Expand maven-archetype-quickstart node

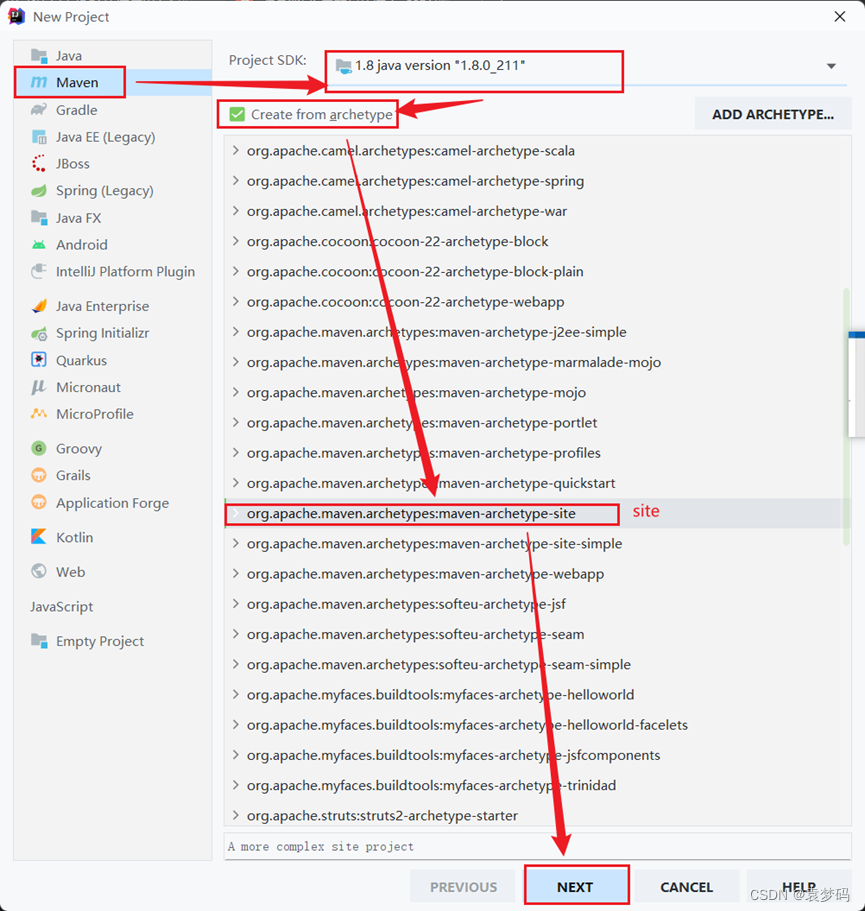235,483
